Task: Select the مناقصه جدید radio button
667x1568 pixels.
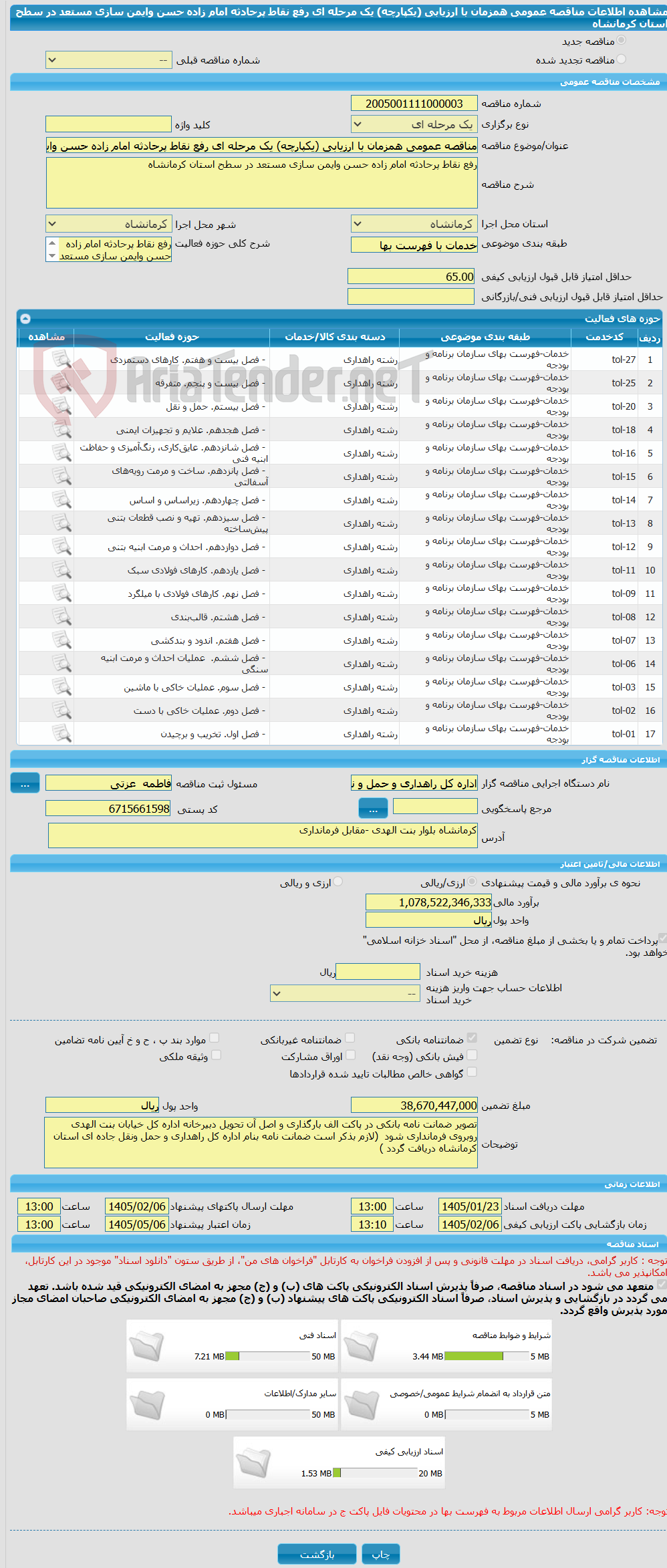Action: click(622, 41)
